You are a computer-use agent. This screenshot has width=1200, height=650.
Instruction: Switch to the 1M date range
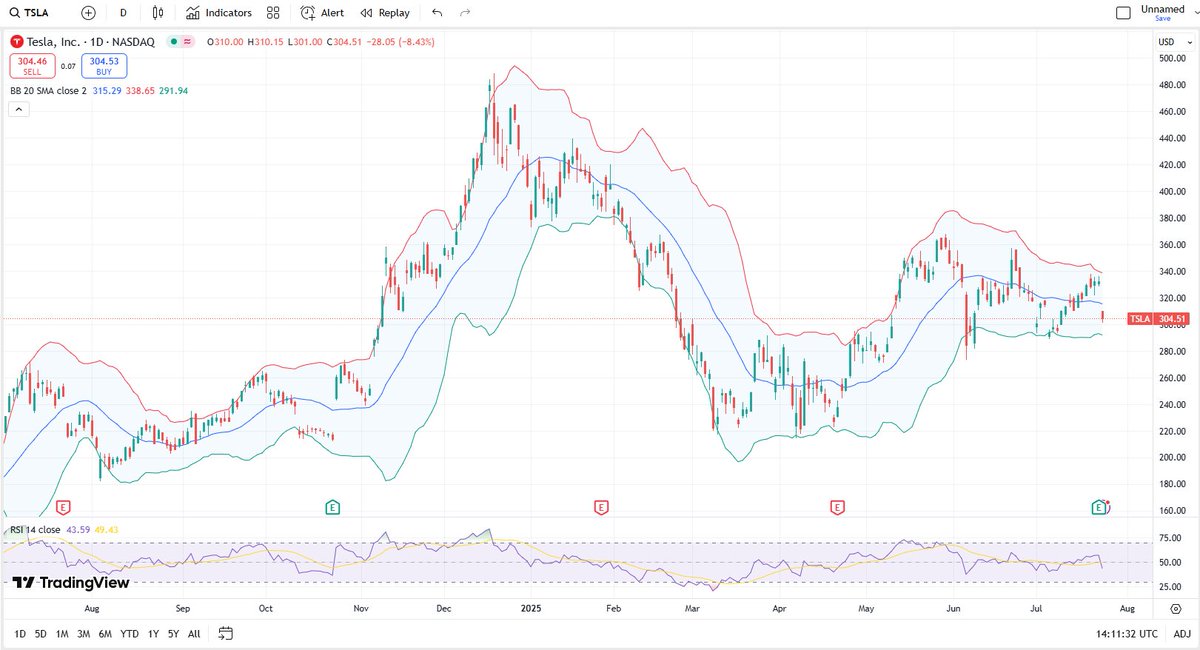pos(62,634)
